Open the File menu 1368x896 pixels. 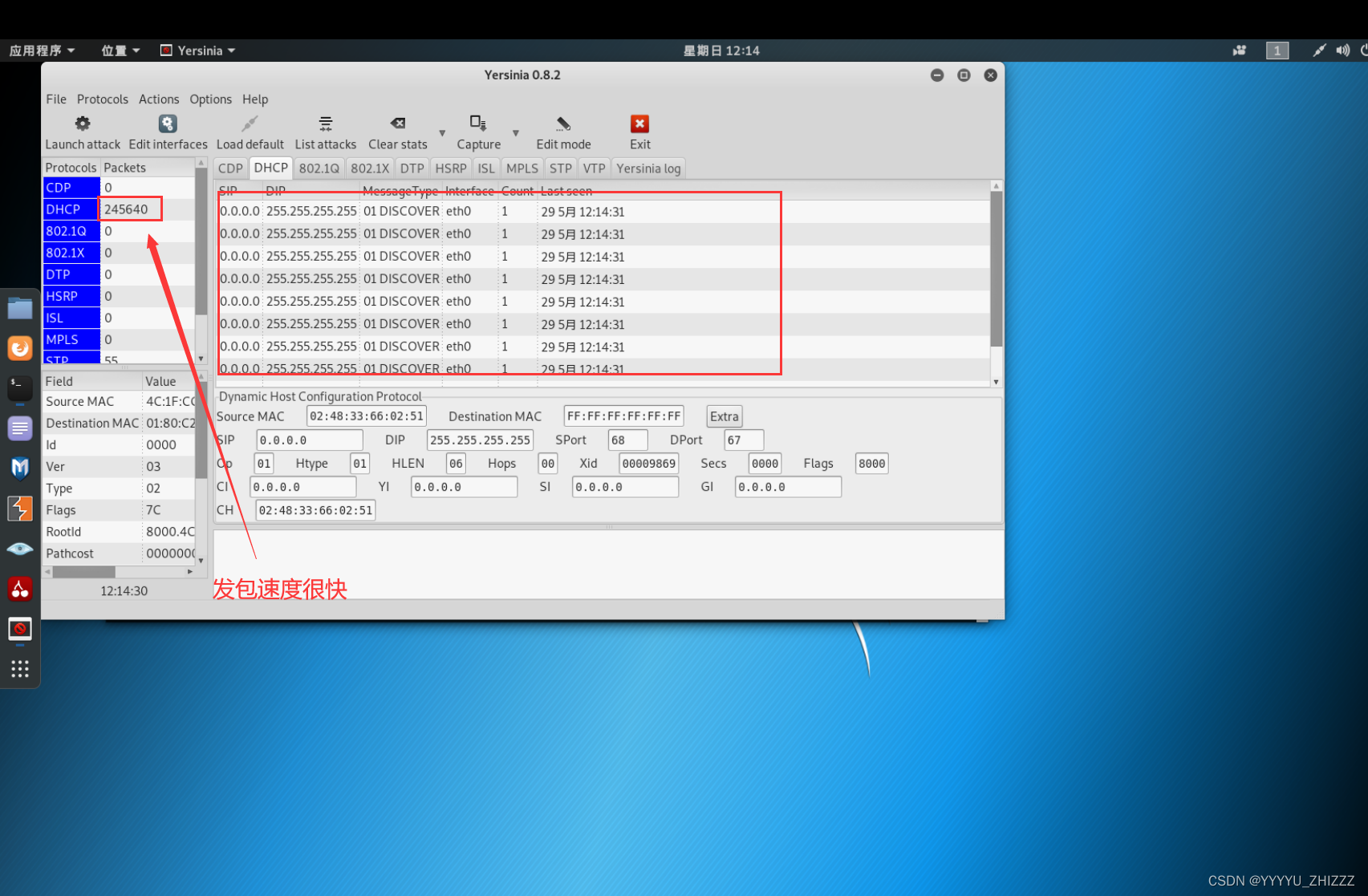point(56,99)
